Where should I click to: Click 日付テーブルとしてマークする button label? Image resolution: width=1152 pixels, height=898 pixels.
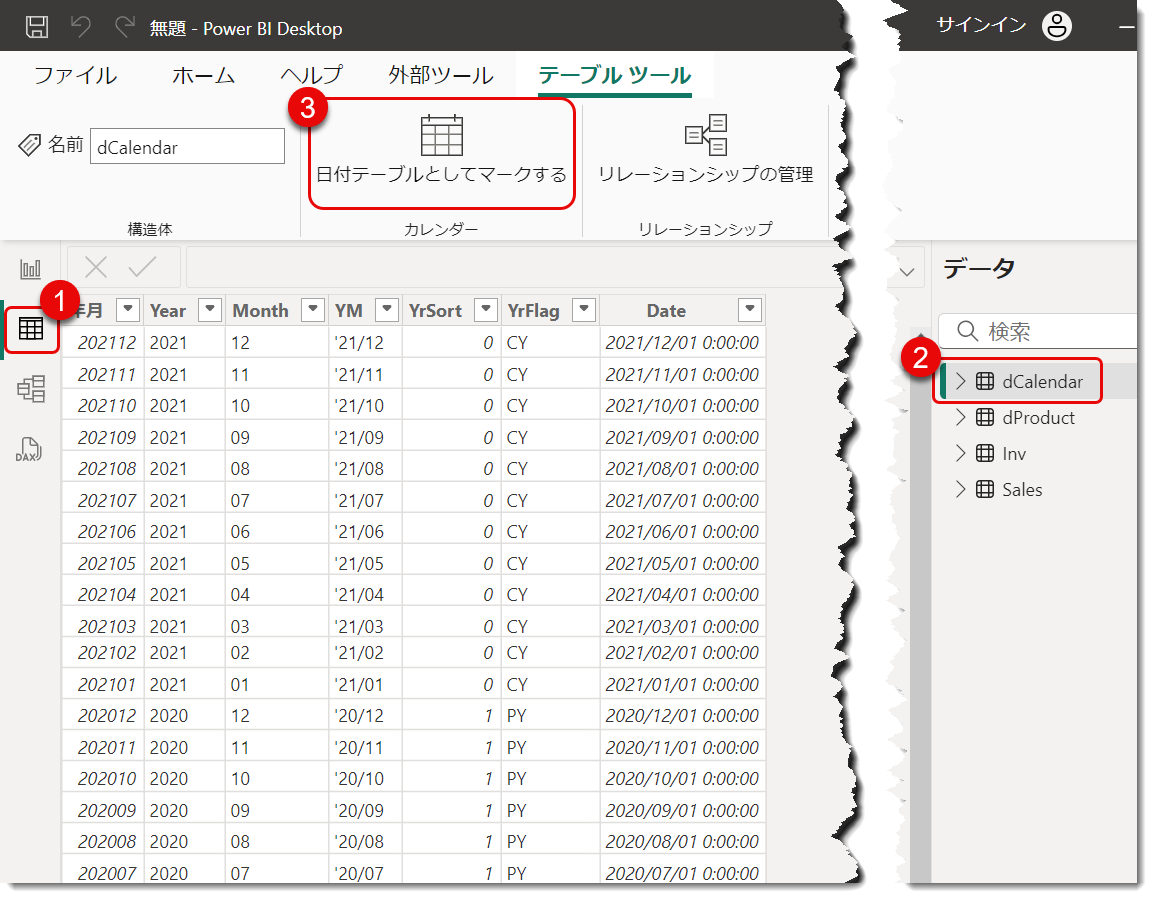(442, 174)
